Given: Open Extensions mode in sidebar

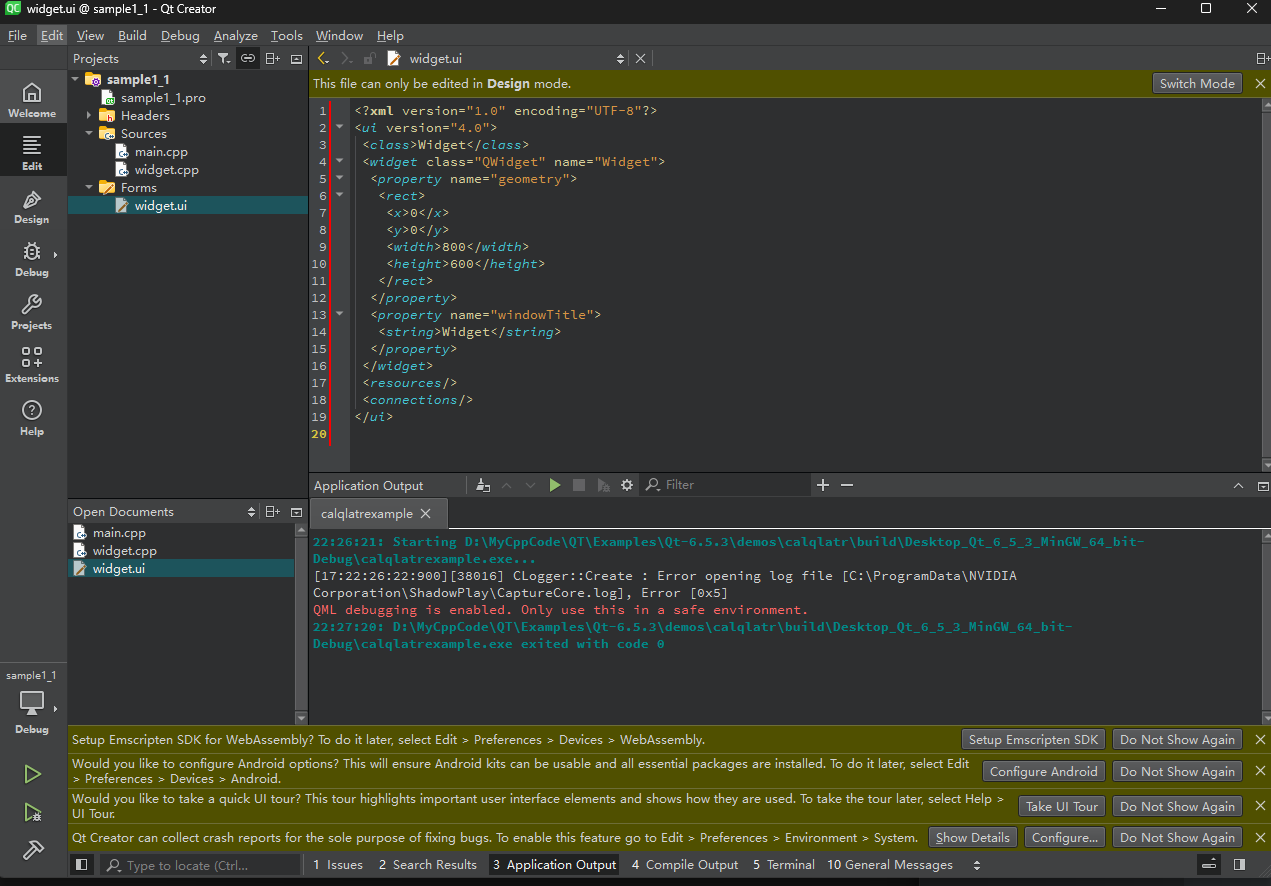Looking at the screenshot, I should pos(32,365).
